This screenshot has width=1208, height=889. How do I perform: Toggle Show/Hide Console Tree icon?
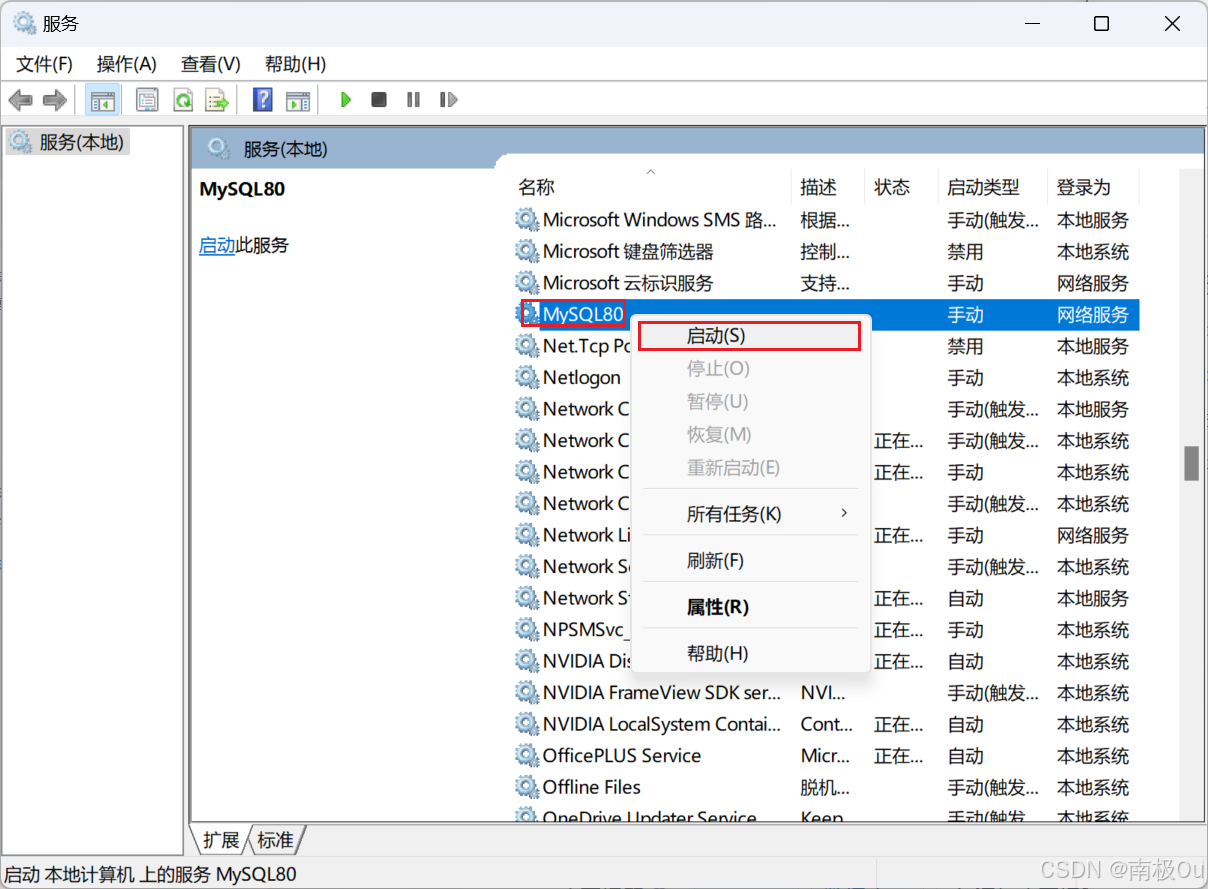tap(103, 100)
